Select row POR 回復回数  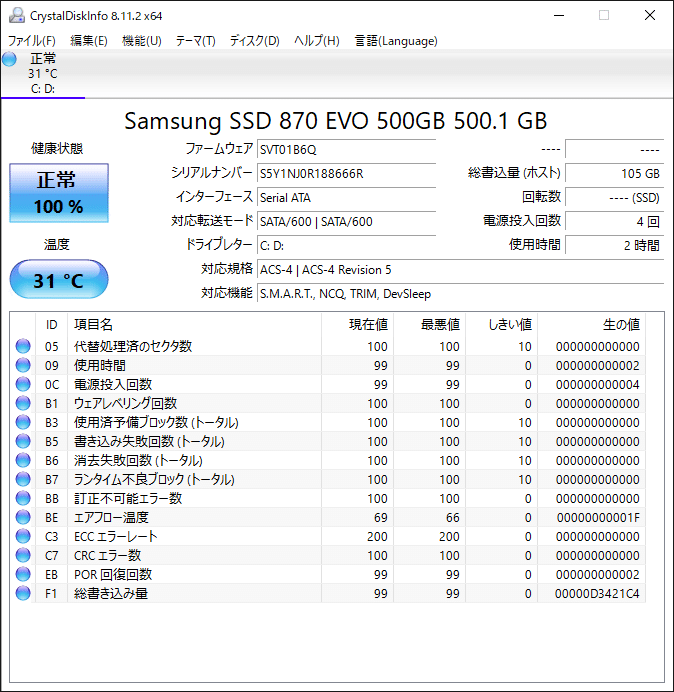click(328, 574)
